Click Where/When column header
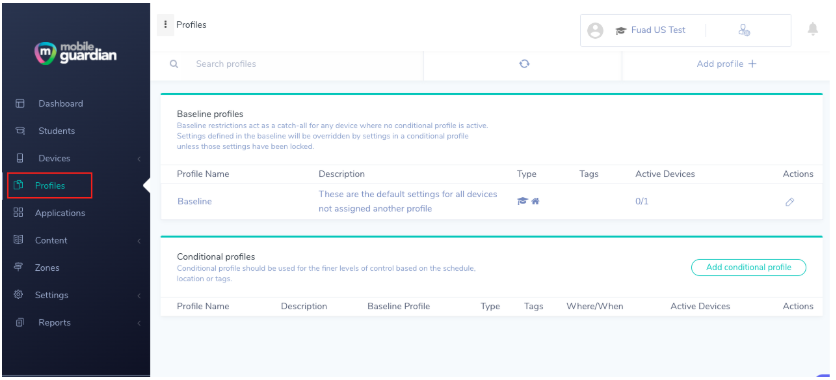Screen dimensions: 836x380 594,306
